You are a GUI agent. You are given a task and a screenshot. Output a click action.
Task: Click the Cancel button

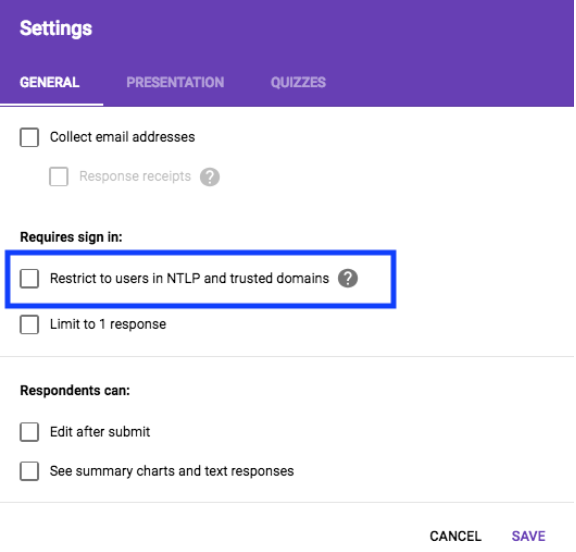(x=456, y=536)
